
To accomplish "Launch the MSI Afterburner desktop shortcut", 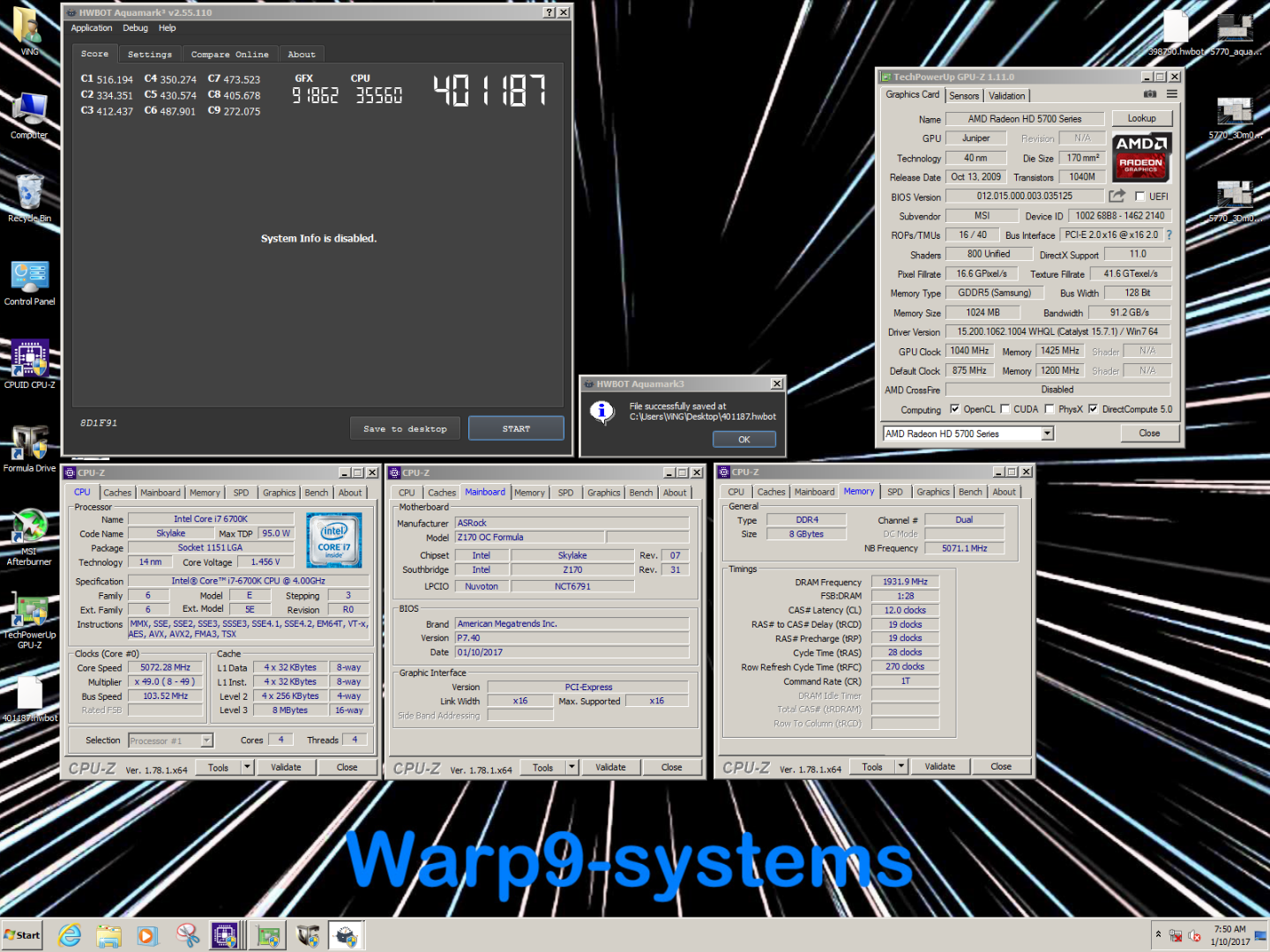I will (29, 536).
